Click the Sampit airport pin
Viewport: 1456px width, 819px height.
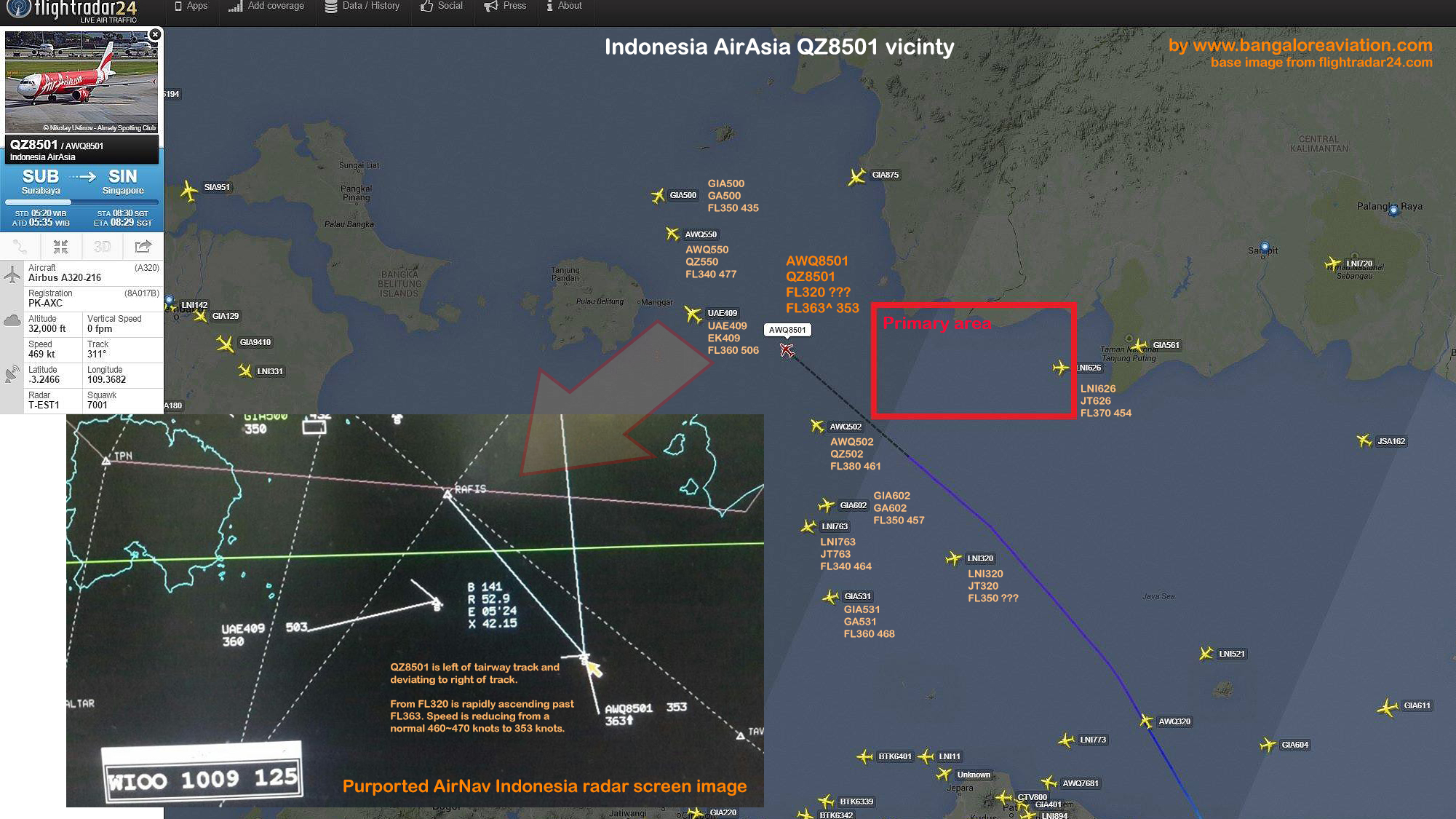(x=1264, y=248)
